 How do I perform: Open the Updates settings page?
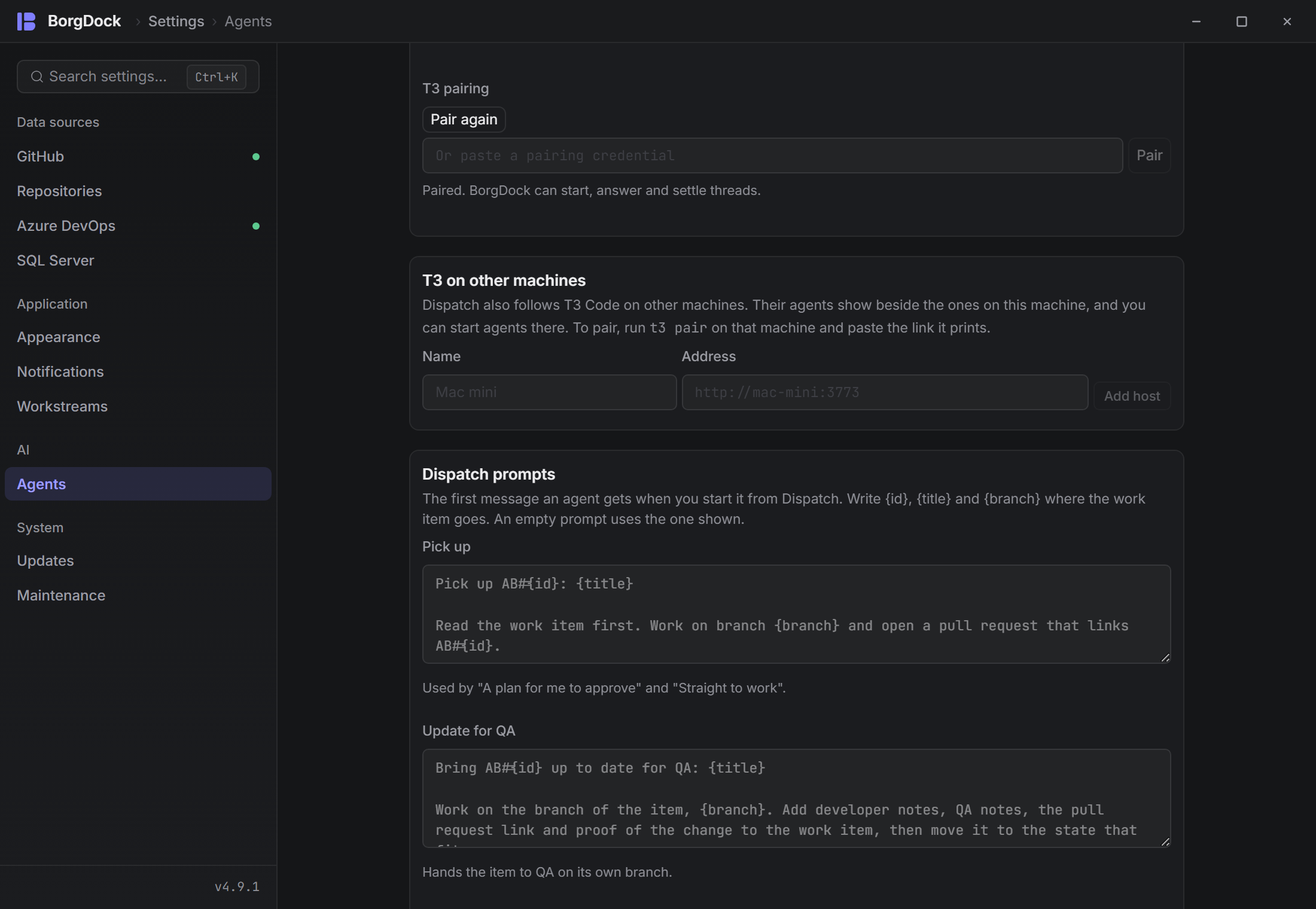pos(138,560)
